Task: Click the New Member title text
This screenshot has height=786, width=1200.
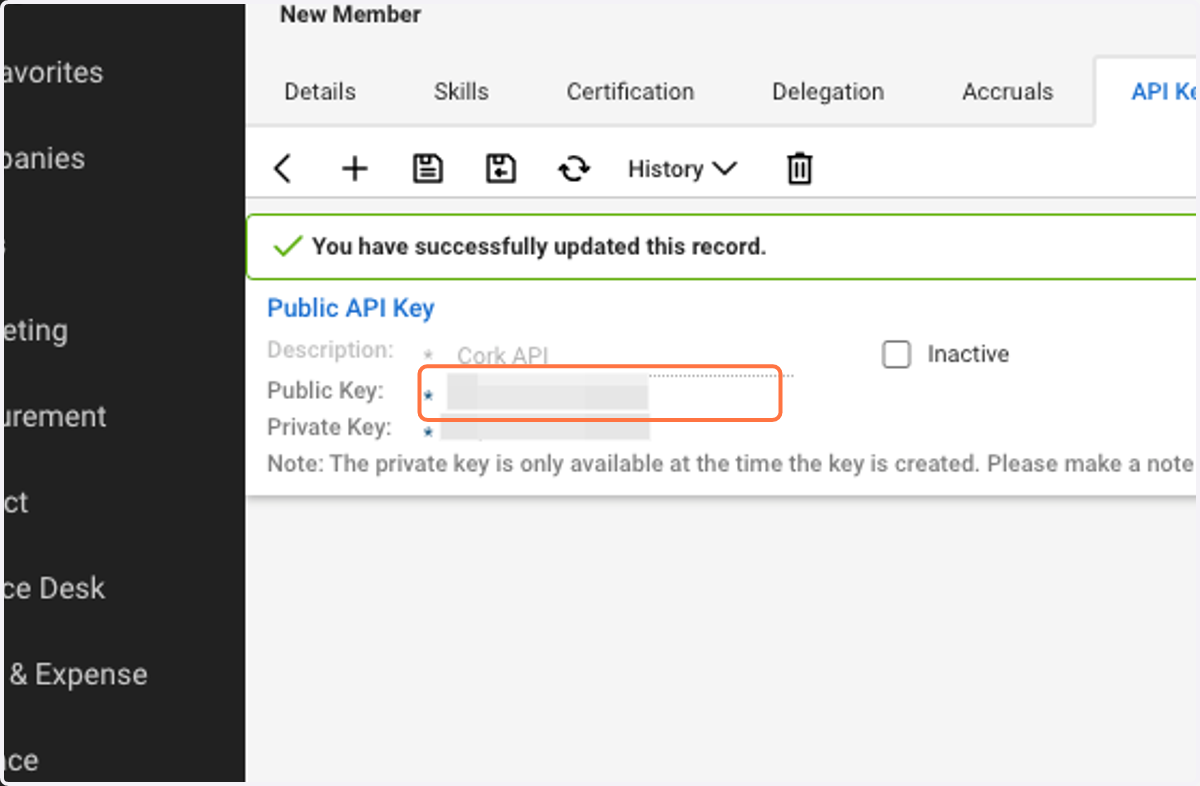Action: click(350, 15)
